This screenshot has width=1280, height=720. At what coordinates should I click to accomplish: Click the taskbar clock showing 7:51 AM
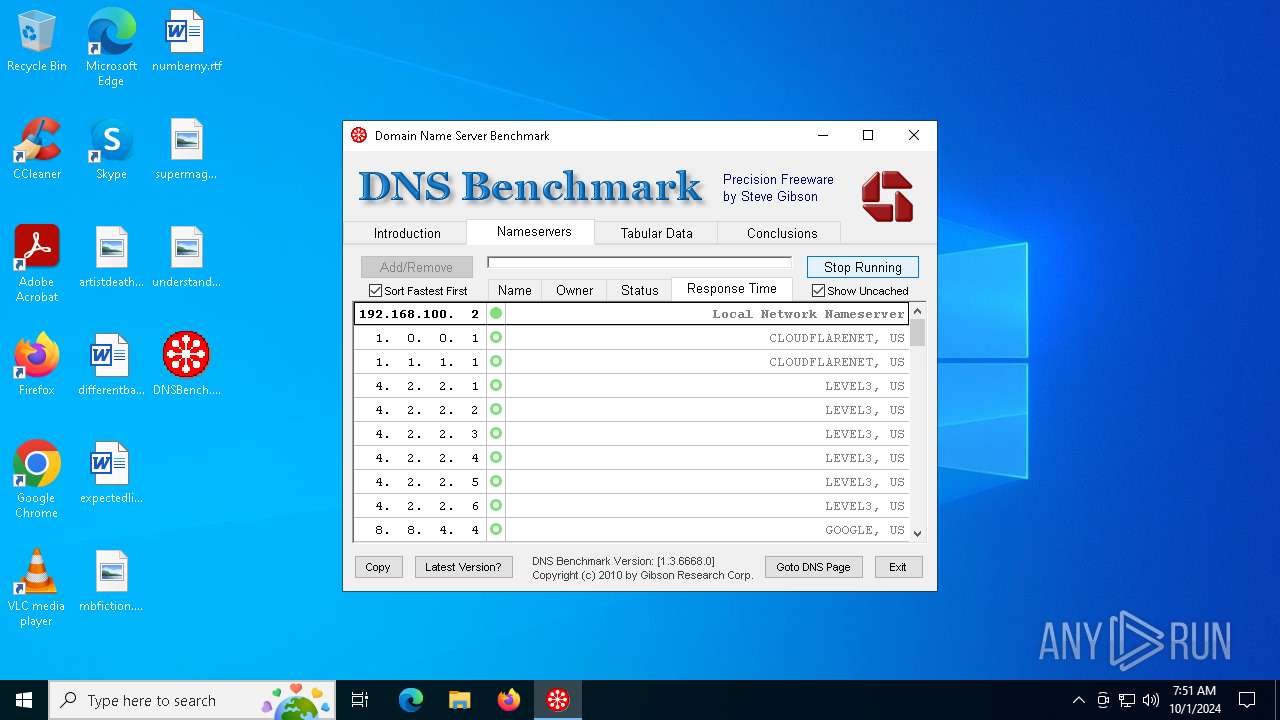coord(1195,700)
